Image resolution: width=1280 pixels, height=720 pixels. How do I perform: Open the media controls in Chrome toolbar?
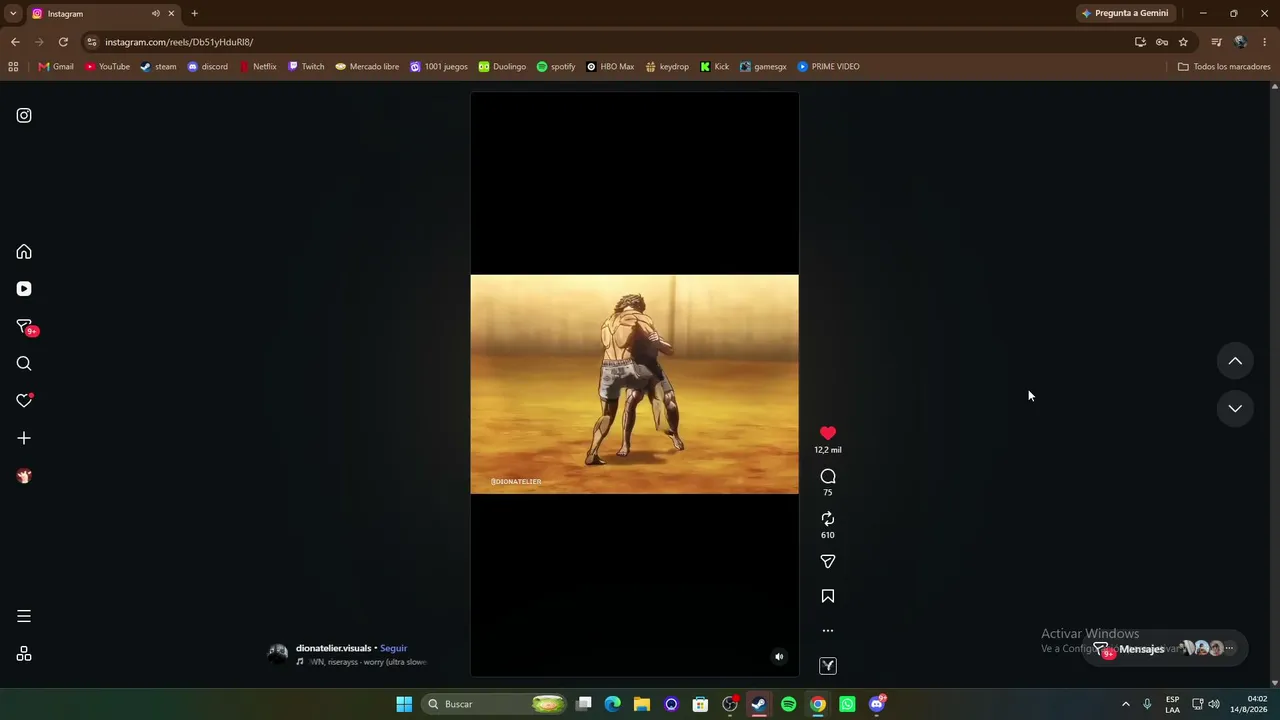click(1216, 42)
